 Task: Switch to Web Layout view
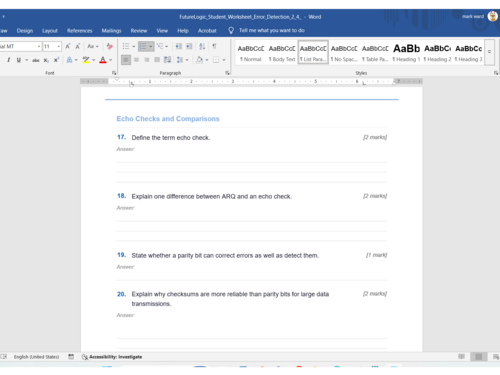click(x=496, y=357)
